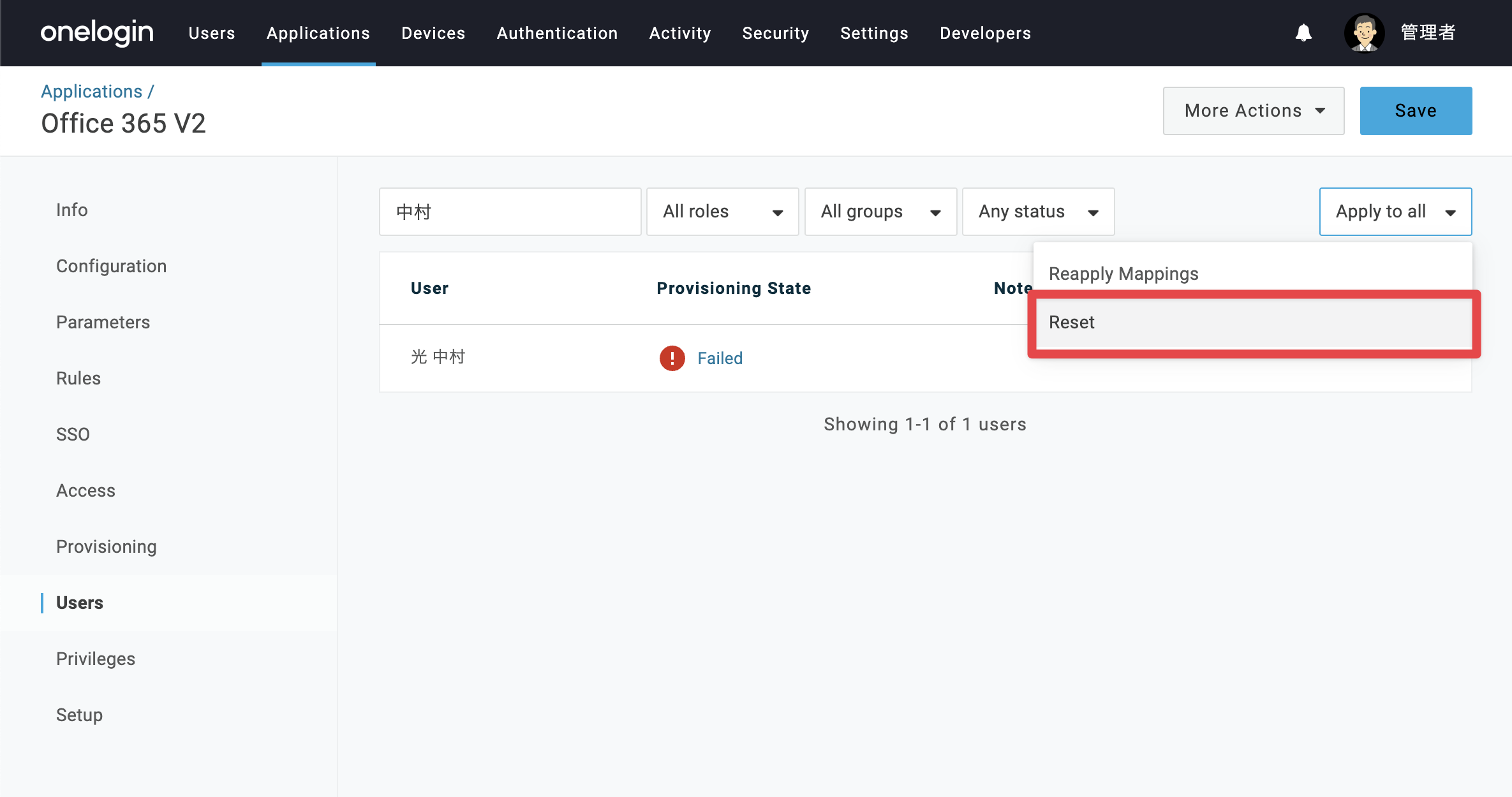Open the Rules sidebar tab
Screen dimensions: 1512x797
pyautogui.click(x=78, y=378)
